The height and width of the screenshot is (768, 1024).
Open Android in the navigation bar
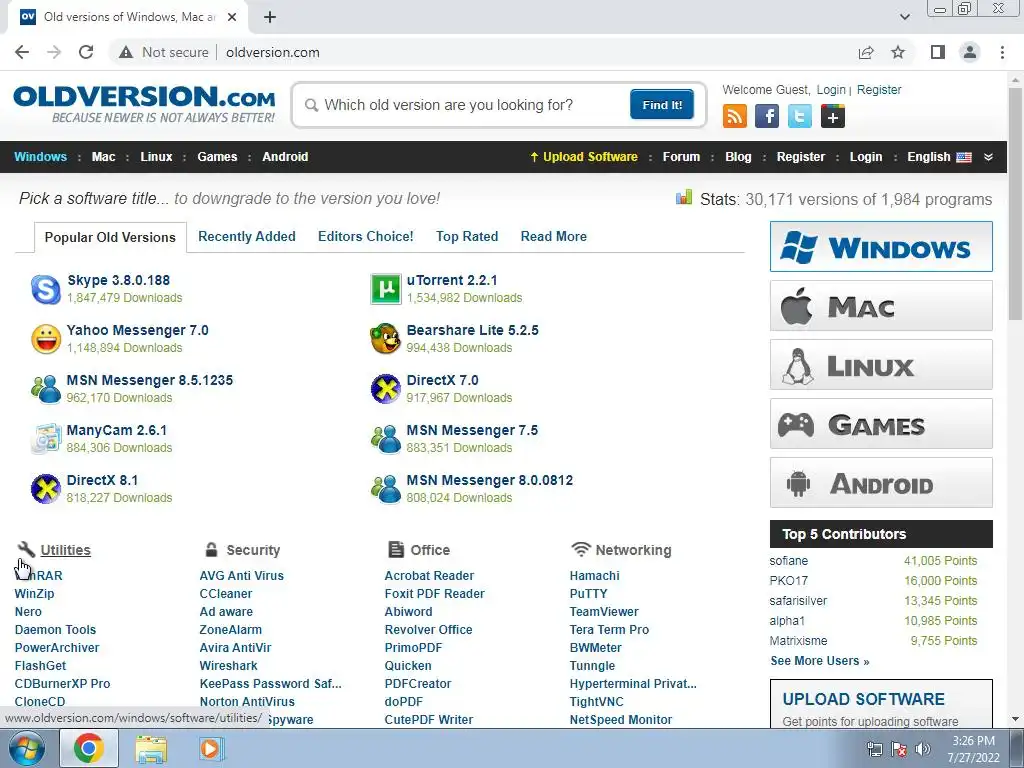[x=285, y=157]
